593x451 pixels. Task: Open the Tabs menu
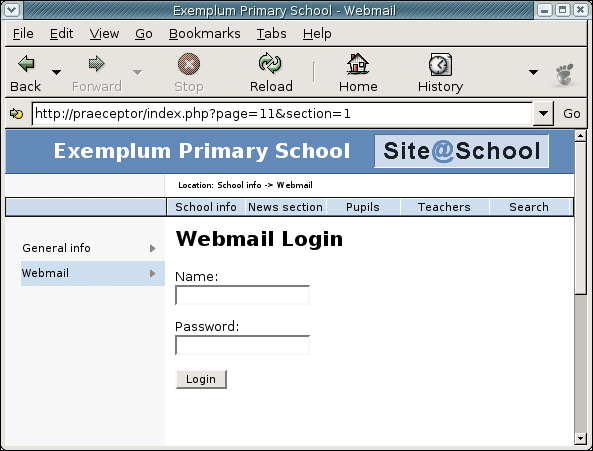(272, 34)
